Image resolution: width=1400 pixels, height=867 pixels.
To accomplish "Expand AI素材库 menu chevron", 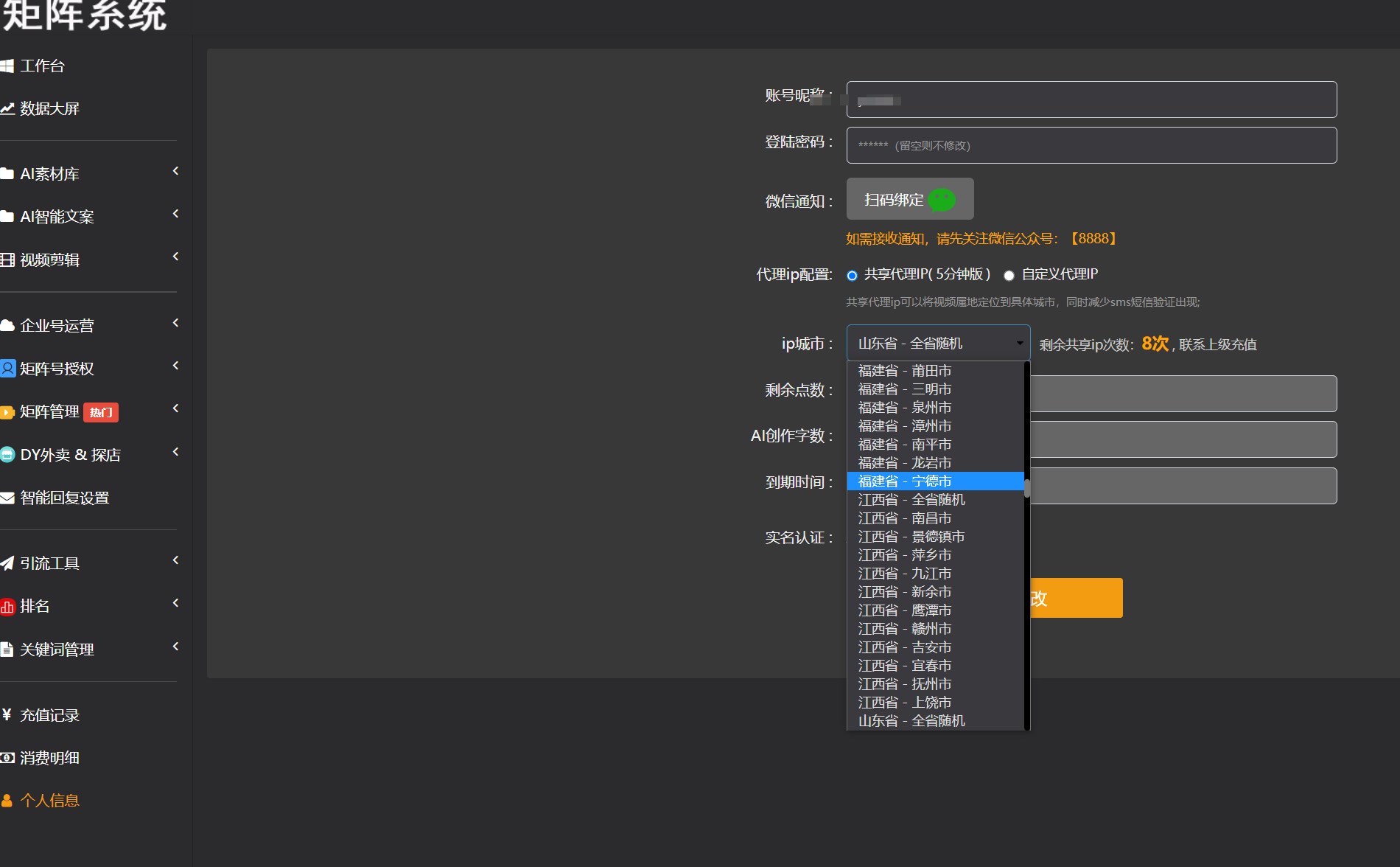I will [175, 171].
